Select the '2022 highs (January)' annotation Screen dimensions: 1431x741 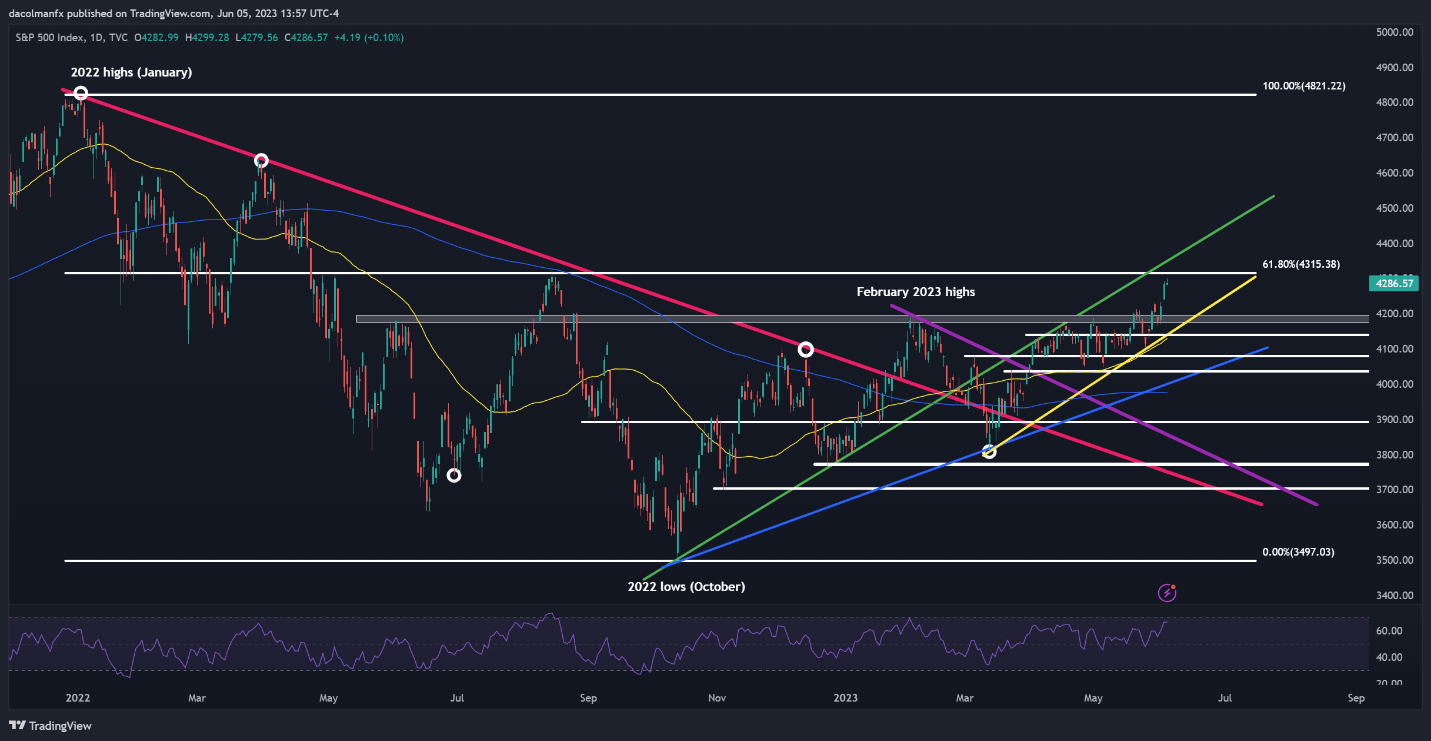click(x=131, y=73)
